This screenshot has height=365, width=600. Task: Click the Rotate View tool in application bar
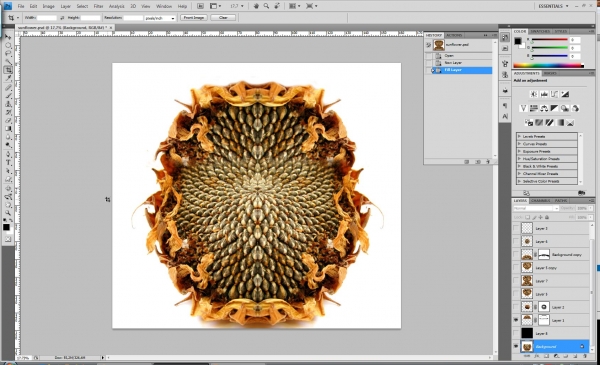coord(277,6)
